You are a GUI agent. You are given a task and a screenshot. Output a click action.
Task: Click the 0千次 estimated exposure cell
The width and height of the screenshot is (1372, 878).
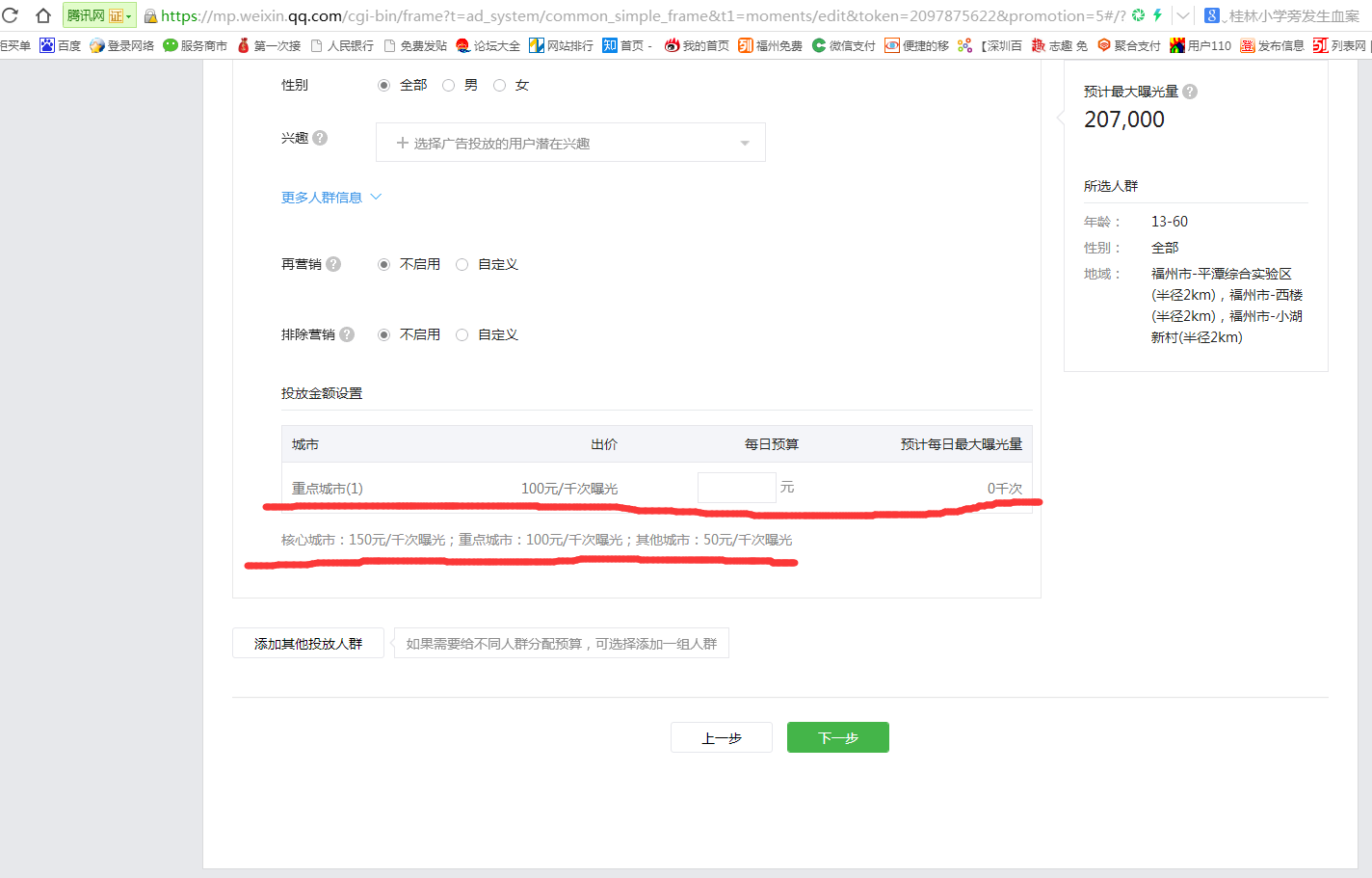(x=1005, y=489)
